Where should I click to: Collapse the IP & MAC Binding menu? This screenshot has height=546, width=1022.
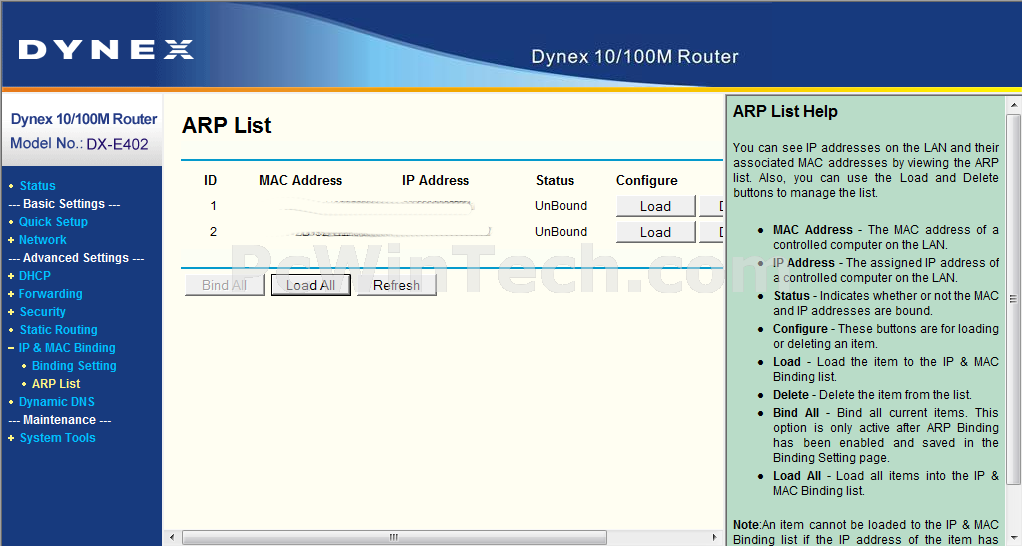pos(66,348)
